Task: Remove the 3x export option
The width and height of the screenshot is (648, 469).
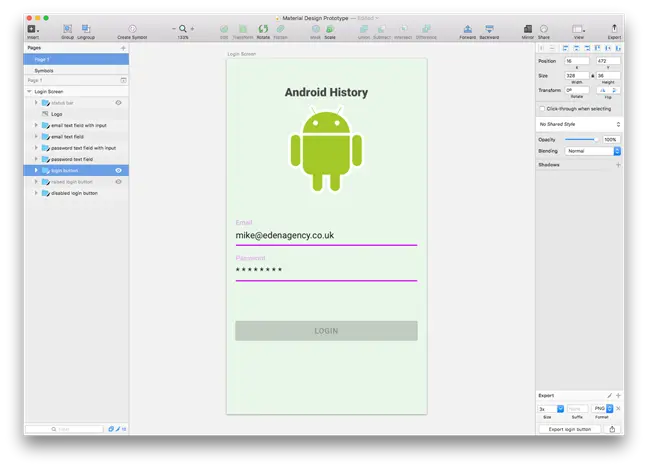Action: coord(618,408)
